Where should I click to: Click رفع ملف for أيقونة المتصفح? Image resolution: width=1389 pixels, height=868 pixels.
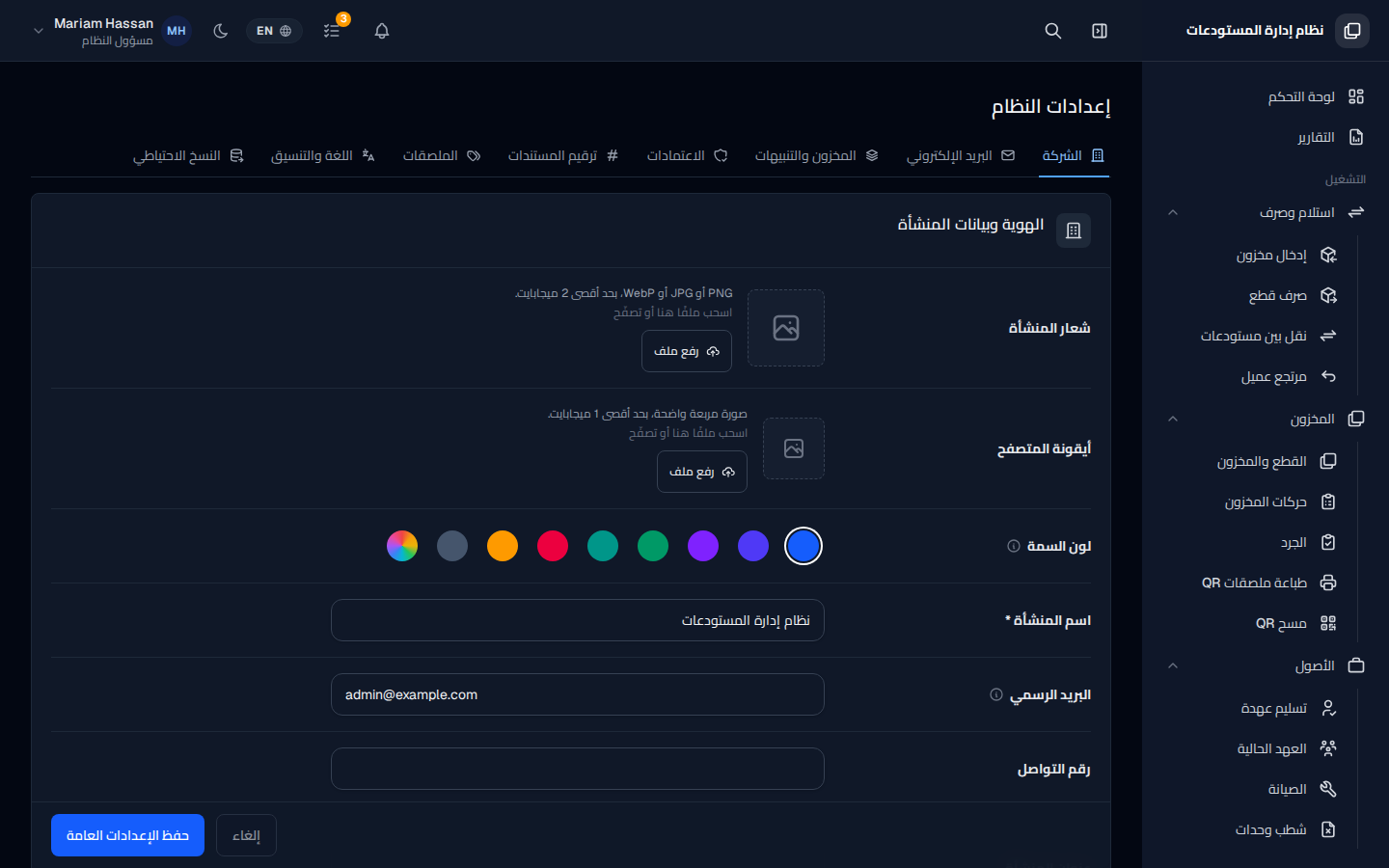tap(702, 472)
